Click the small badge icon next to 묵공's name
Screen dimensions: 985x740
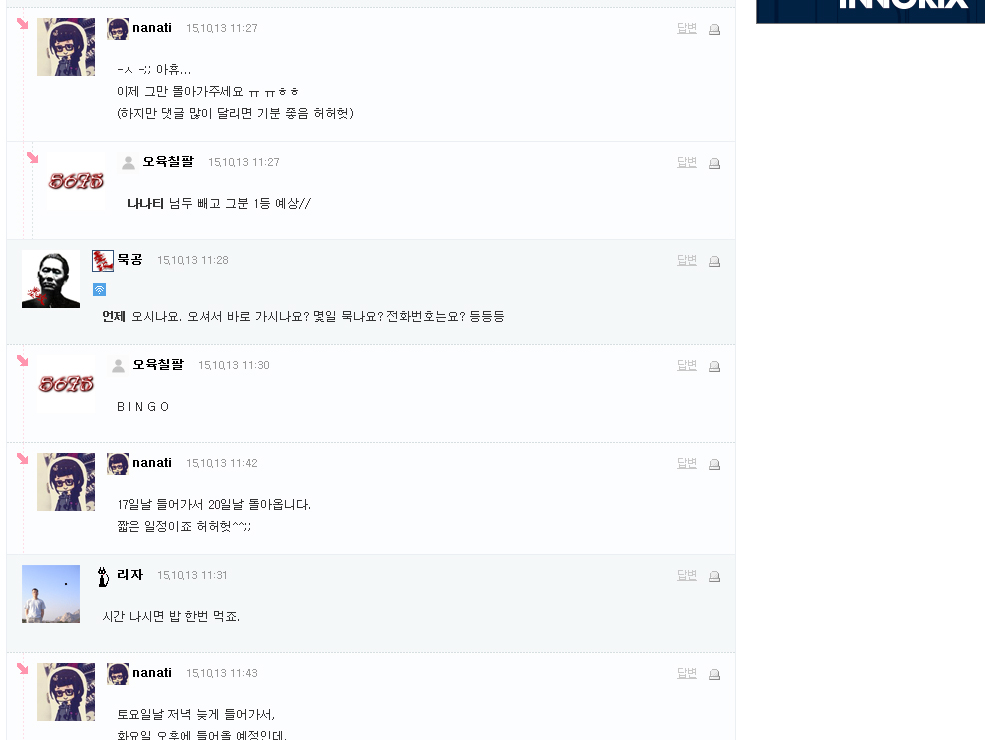pyautogui.click(x=103, y=261)
